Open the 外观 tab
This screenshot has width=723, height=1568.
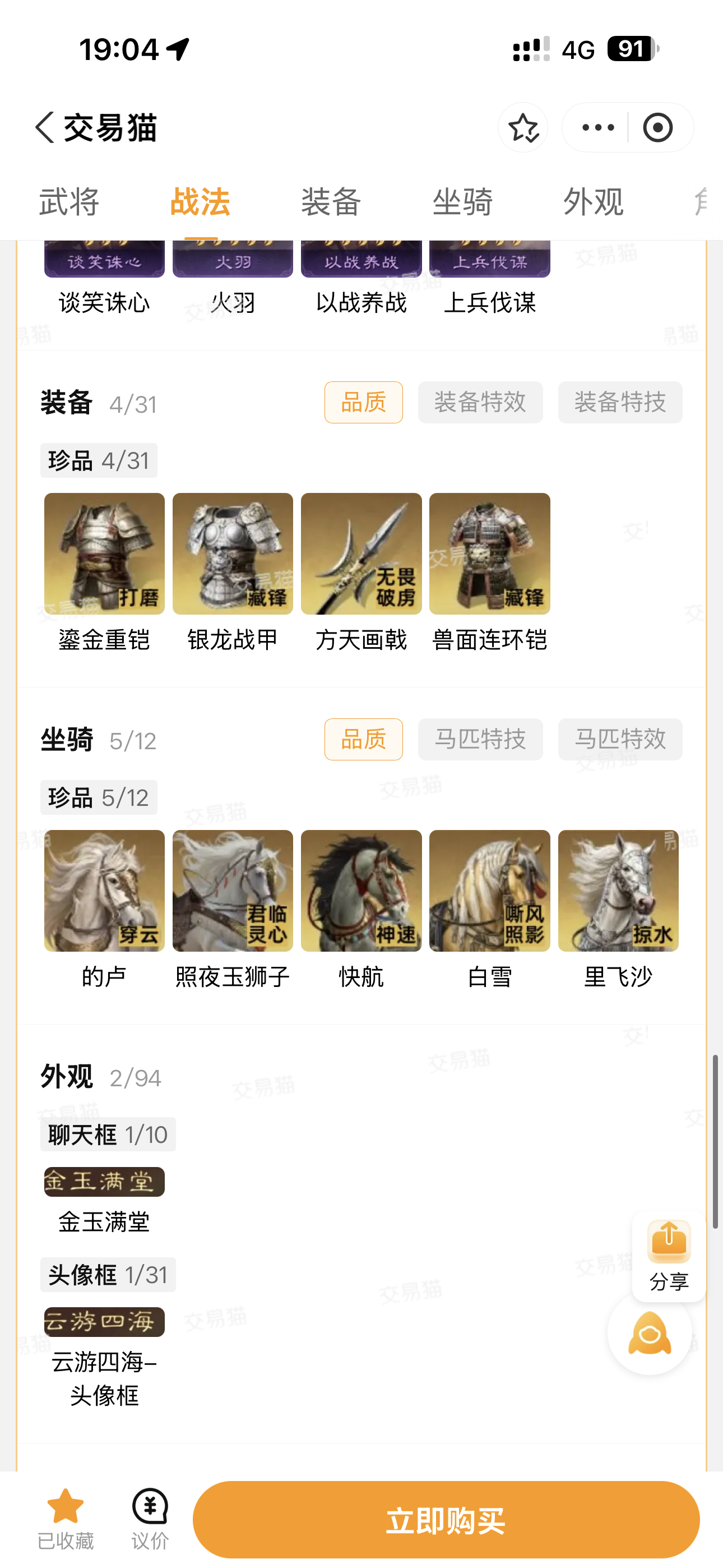[x=594, y=202]
